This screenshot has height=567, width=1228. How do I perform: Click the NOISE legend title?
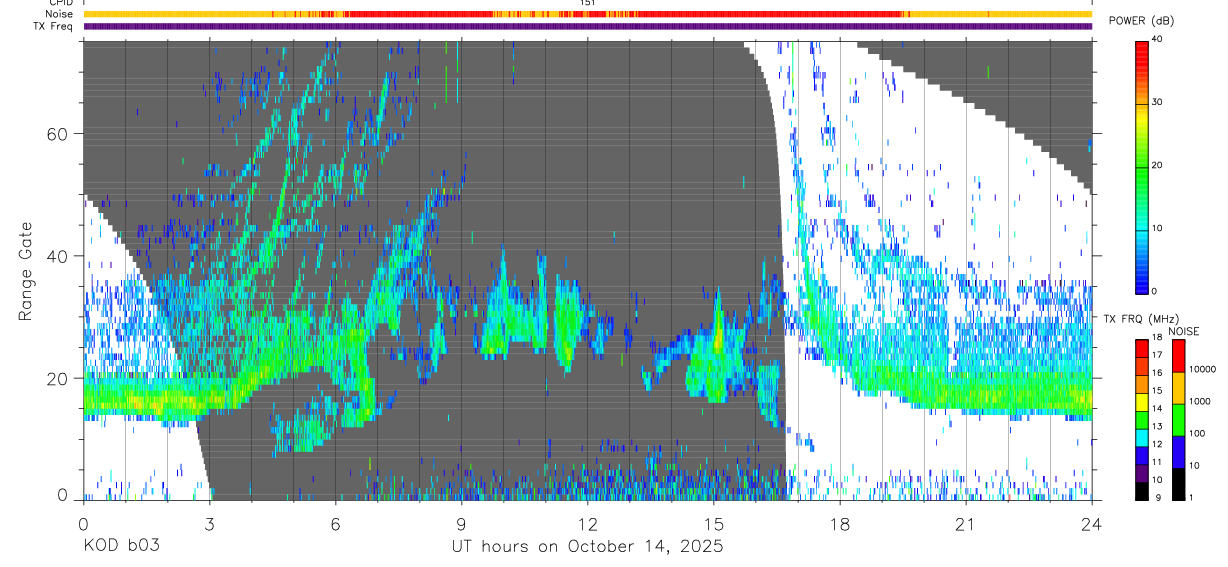pyautogui.click(x=1183, y=331)
